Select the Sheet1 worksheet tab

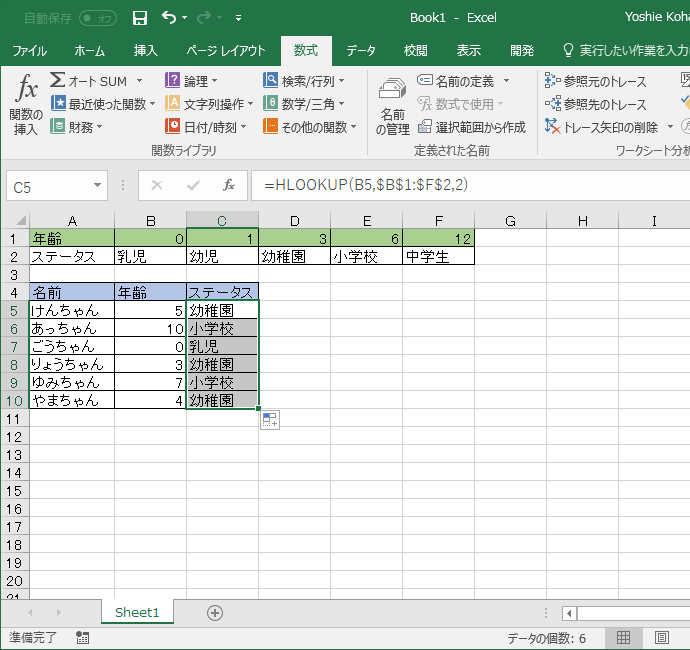tap(137, 612)
